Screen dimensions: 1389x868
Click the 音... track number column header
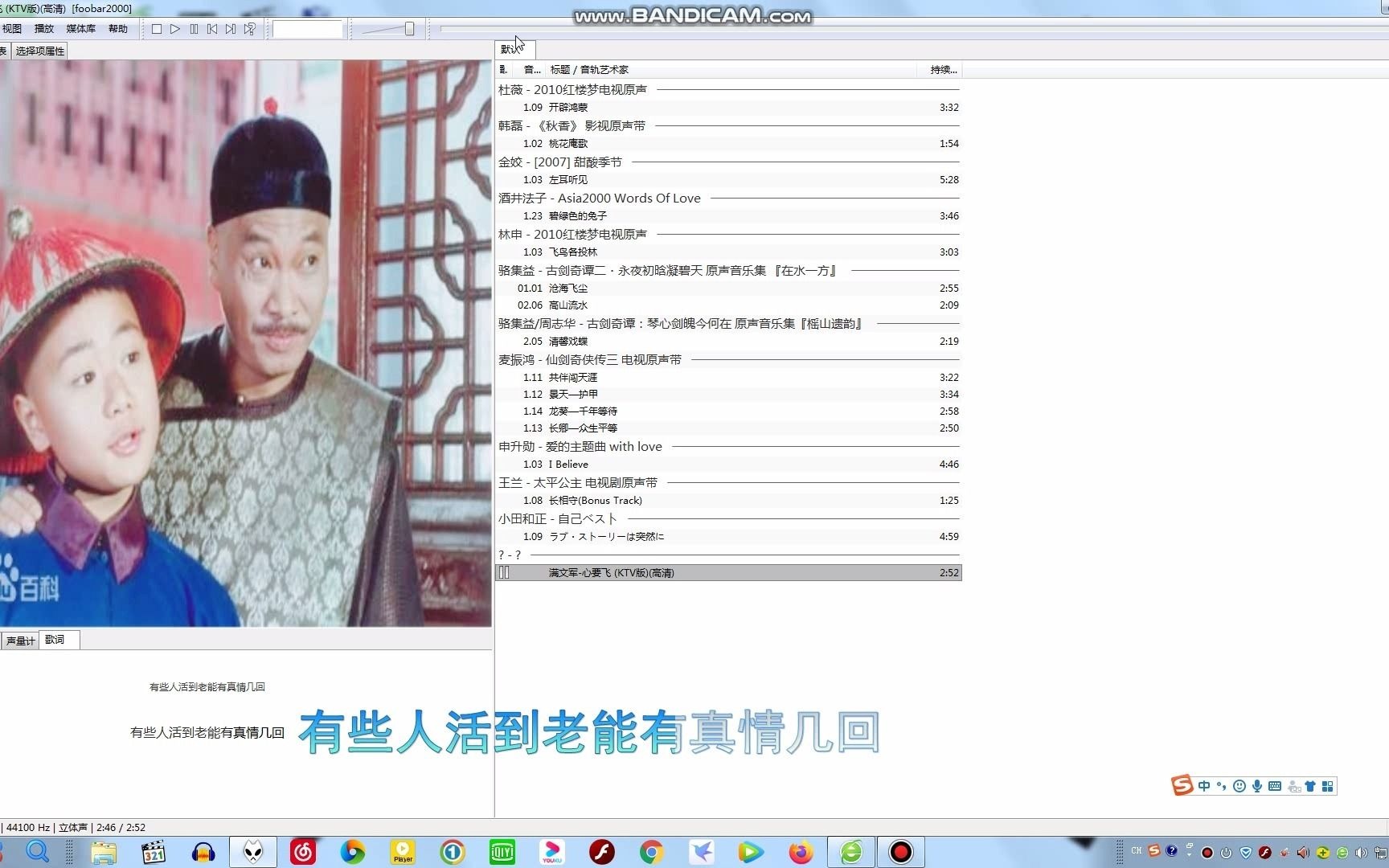[x=531, y=70]
